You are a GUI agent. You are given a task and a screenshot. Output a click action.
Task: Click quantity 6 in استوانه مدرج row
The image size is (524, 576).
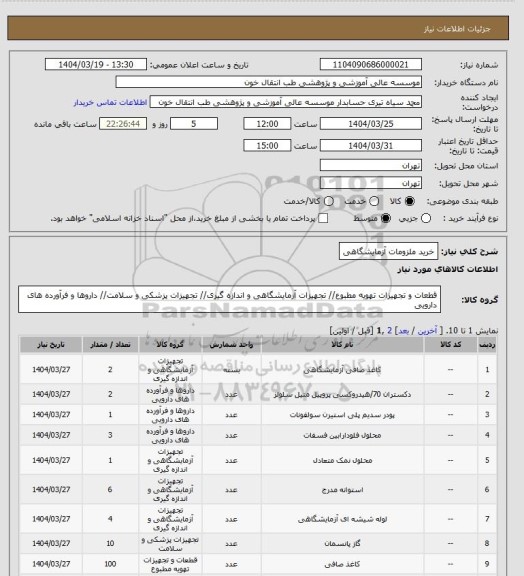(110, 490)
